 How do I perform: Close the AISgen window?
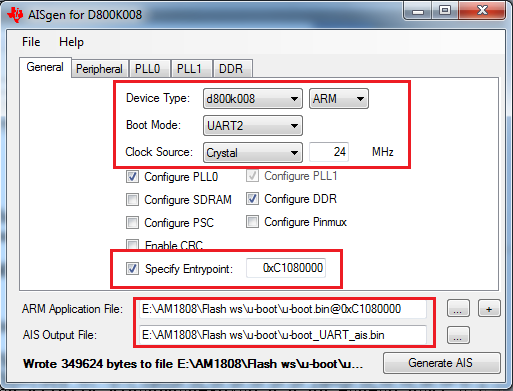(x=482, y=11)
